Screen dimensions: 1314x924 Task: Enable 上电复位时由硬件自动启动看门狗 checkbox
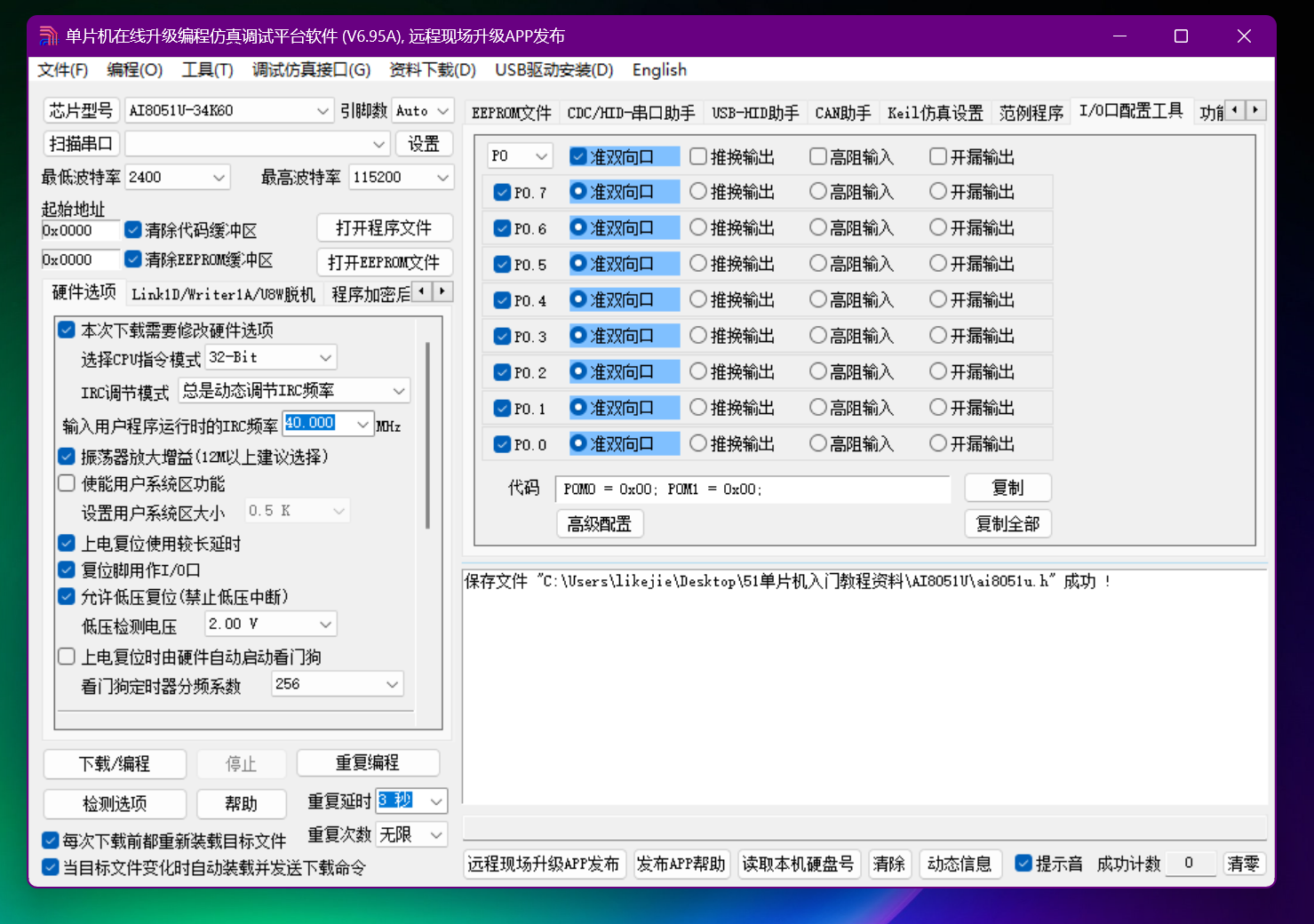[x=67, y=657]
